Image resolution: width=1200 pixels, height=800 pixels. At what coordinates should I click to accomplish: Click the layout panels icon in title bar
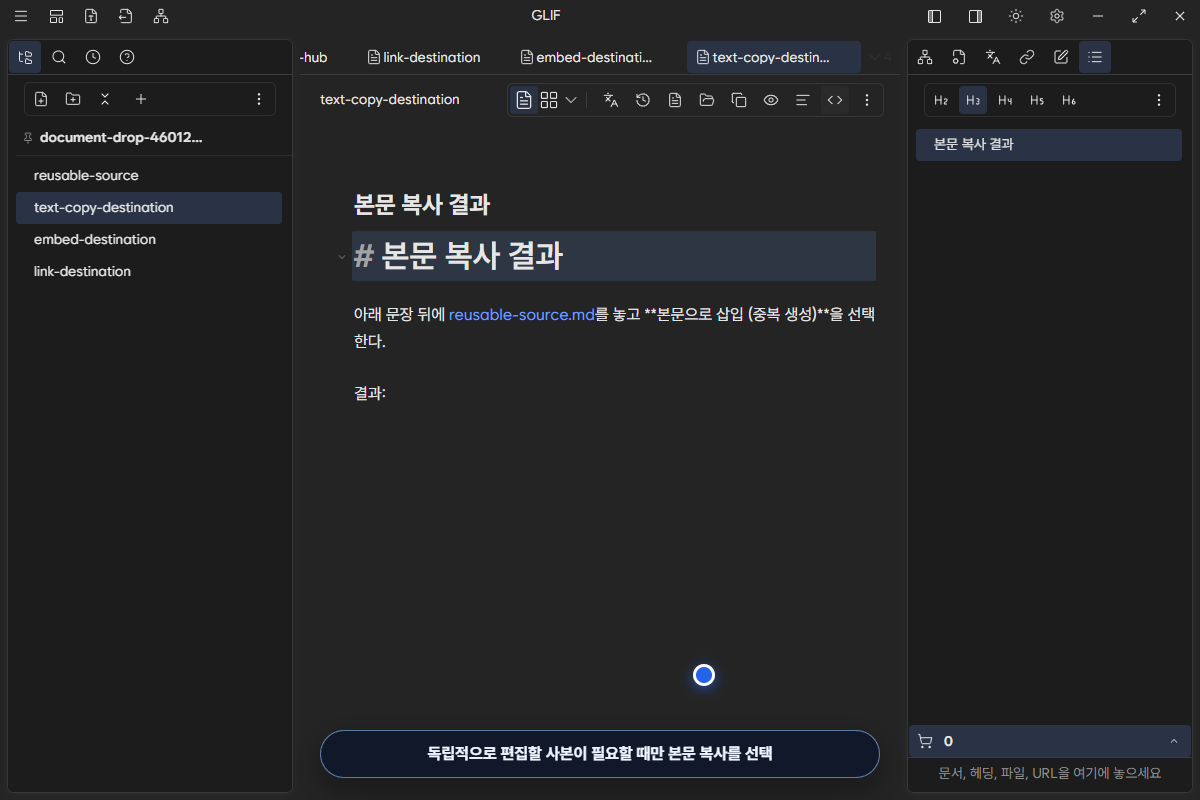click(57, 16)
